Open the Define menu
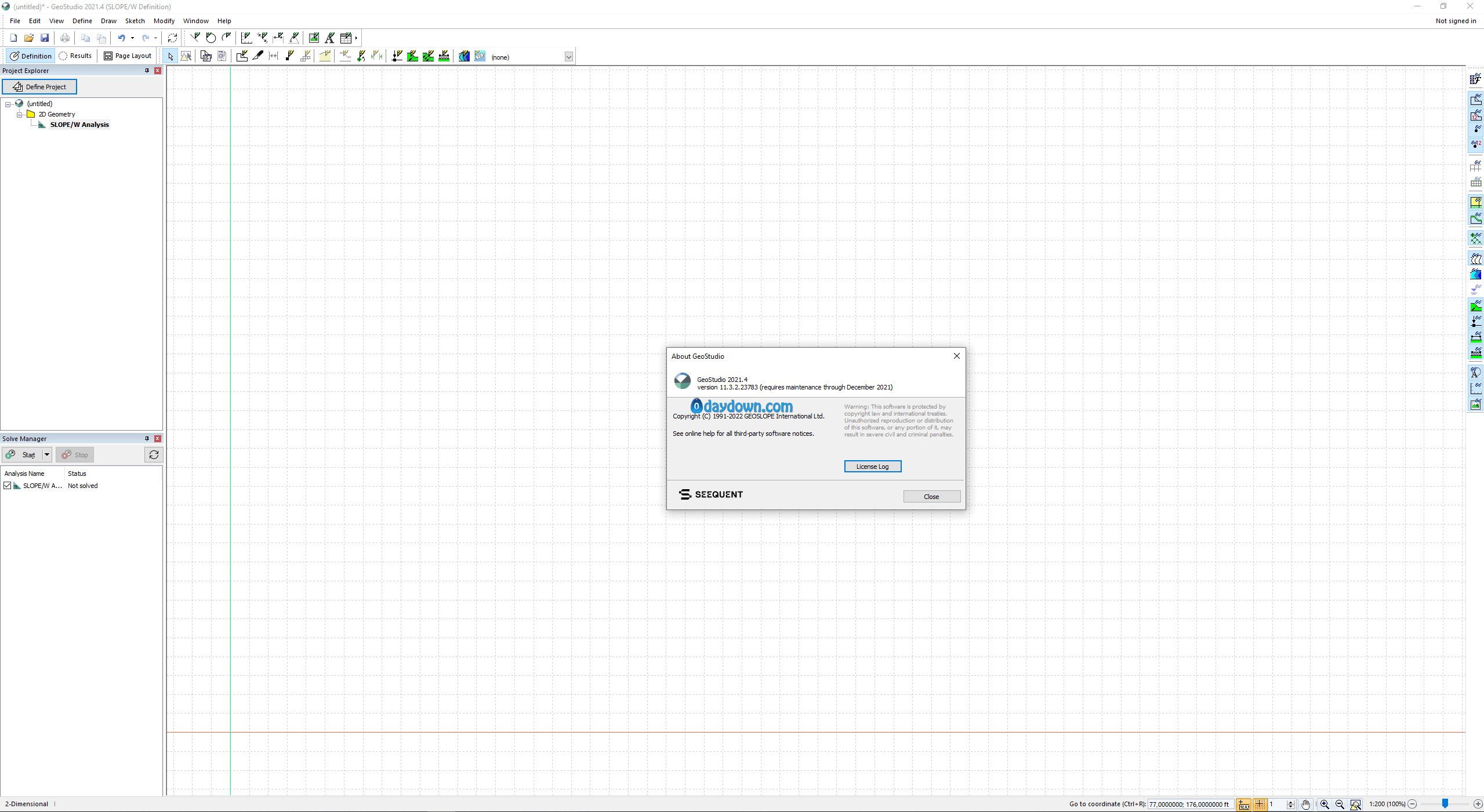Viewport: 1484px width, 812px height. point(82,21)
